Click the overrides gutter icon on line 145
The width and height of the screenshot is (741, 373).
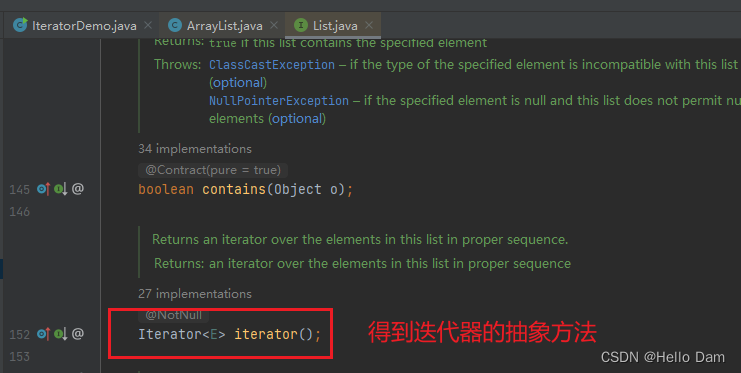click(43, 189)
